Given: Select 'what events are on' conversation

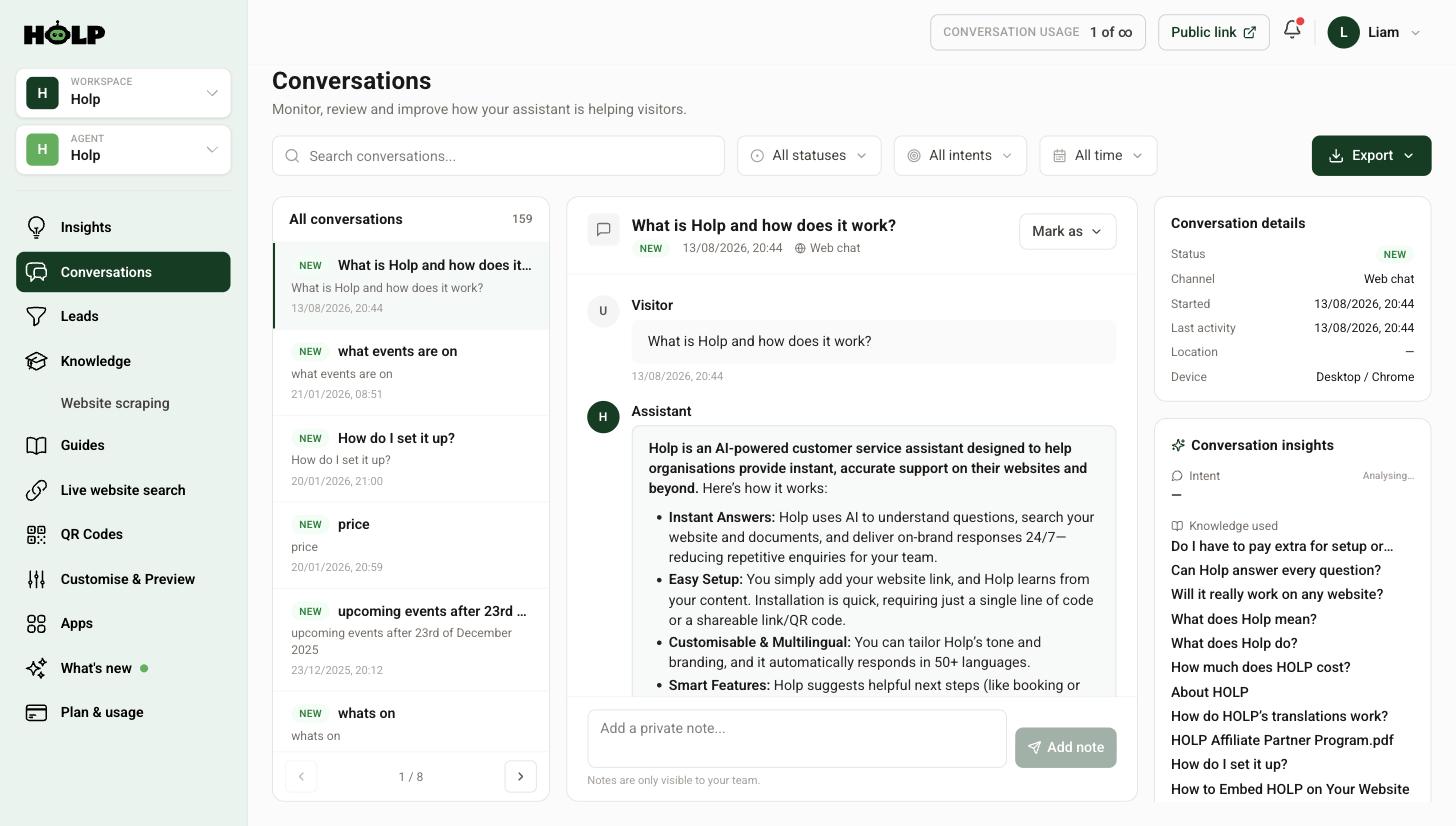Looking at the screenshot, I should [x=411, y=372].
